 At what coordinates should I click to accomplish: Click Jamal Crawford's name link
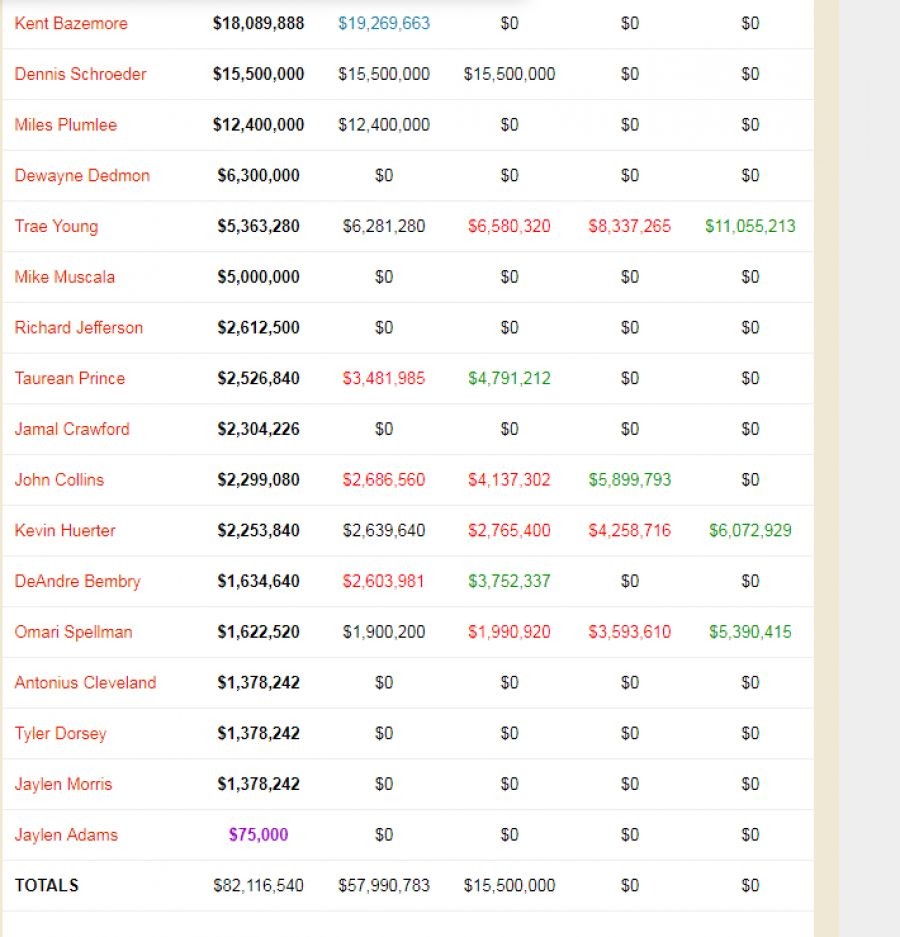71,429
